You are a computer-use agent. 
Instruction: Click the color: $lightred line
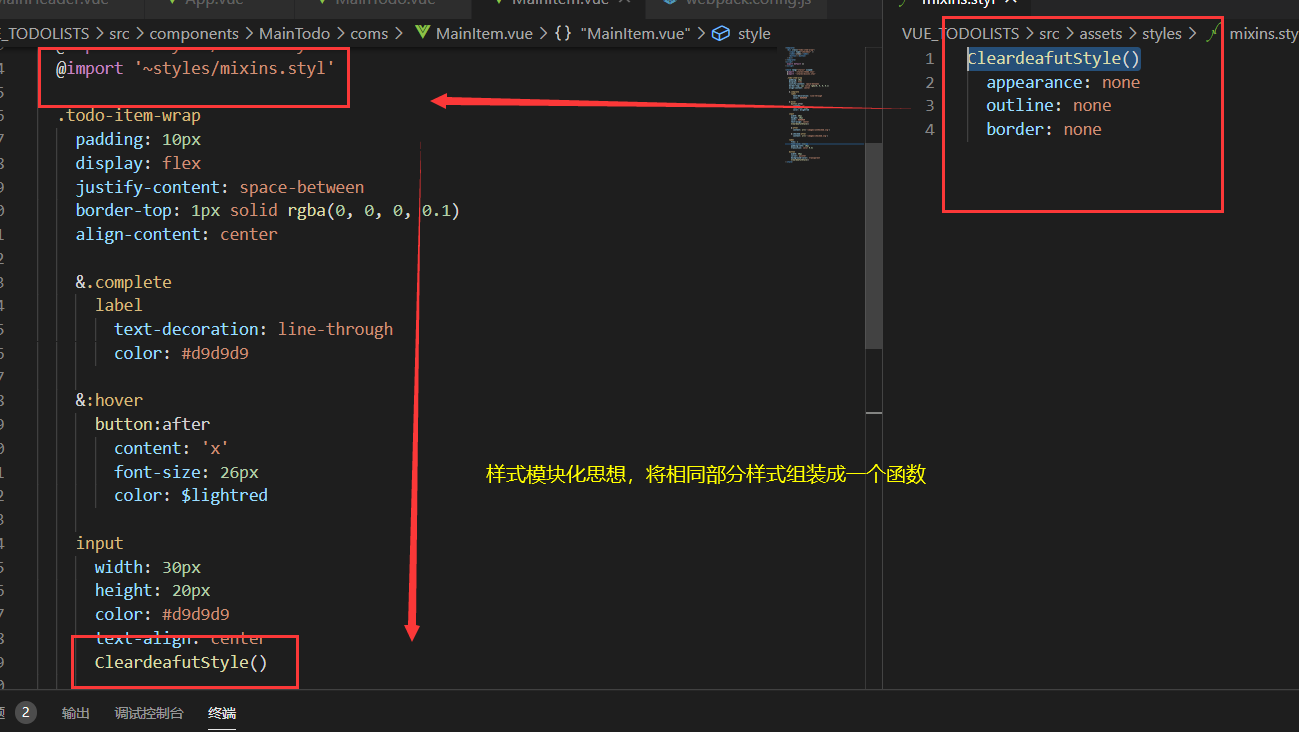(190, 495)
